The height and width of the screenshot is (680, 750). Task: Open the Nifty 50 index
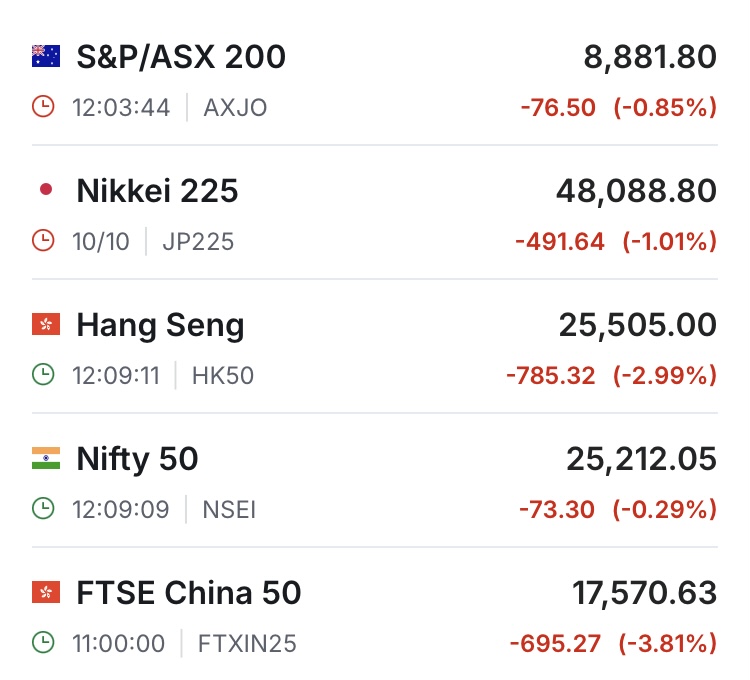(137, 459)
